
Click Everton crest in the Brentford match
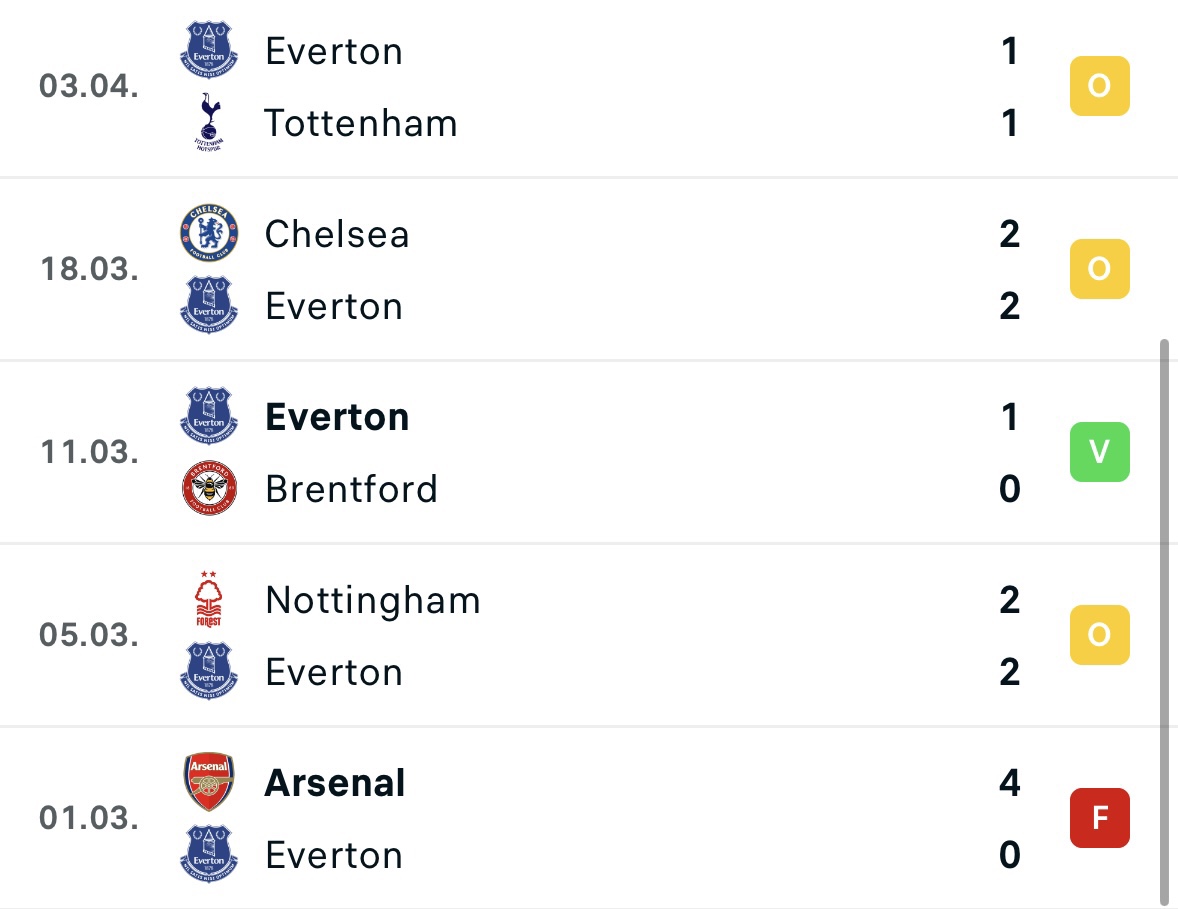[209, 415]
